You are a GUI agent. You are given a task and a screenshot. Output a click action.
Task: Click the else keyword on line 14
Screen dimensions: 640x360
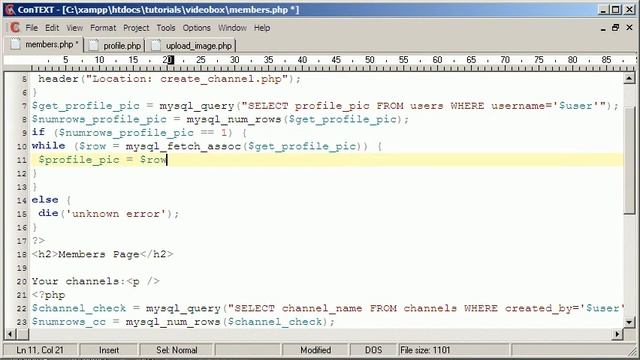(x=45, y=200)
